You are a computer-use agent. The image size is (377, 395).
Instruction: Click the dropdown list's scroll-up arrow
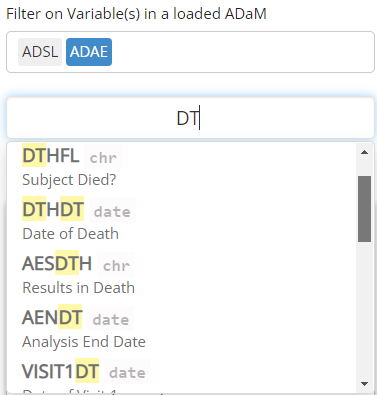(364, 152)
